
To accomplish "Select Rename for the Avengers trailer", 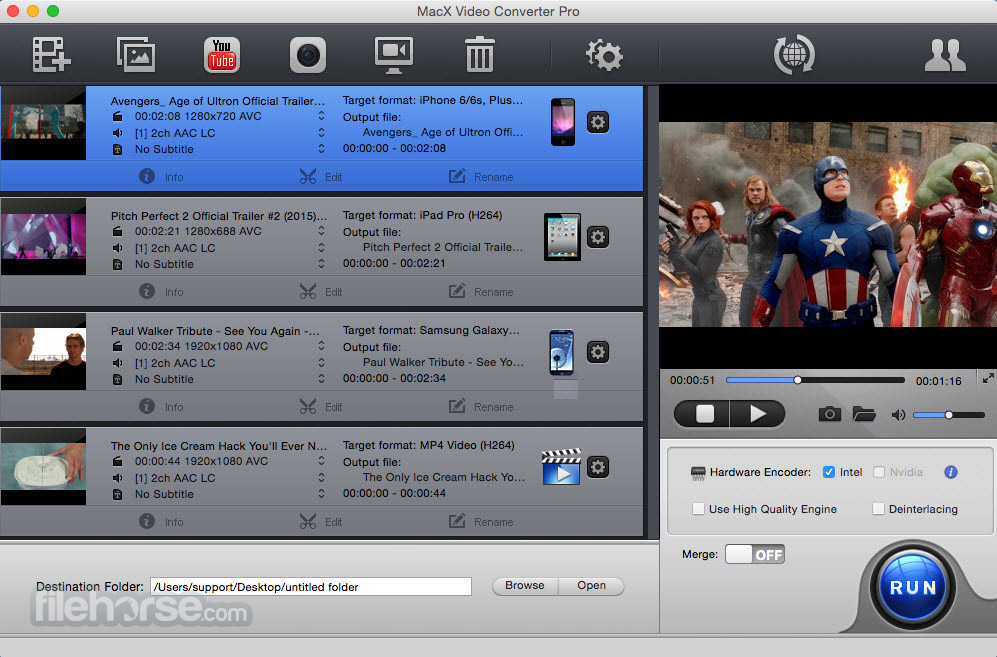I will pos(481,177).
